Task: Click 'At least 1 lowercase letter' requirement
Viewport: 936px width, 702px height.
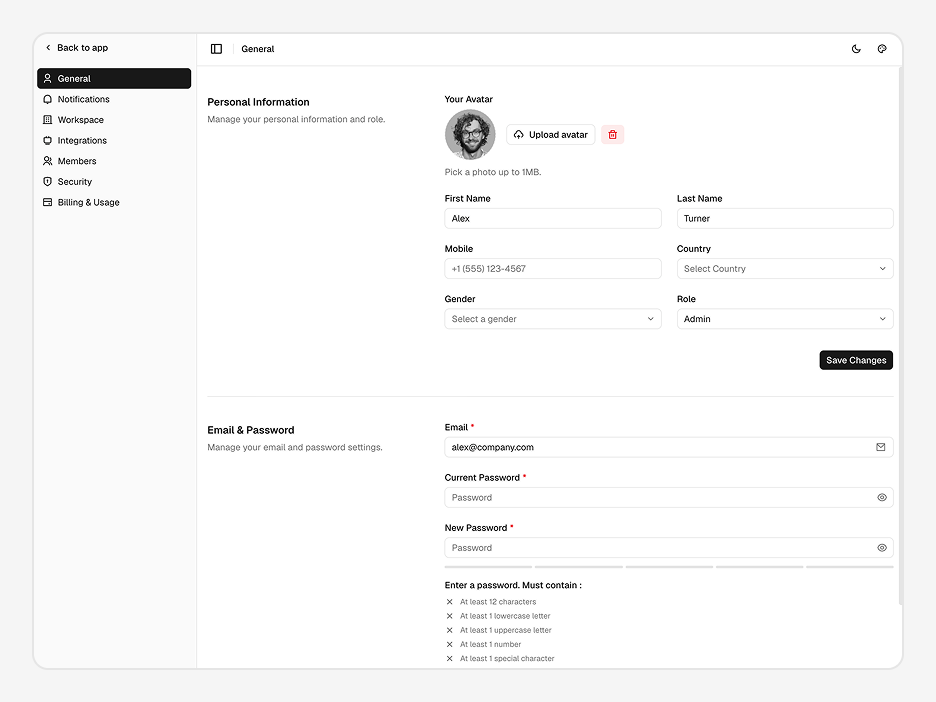Action: click(505, 616)
